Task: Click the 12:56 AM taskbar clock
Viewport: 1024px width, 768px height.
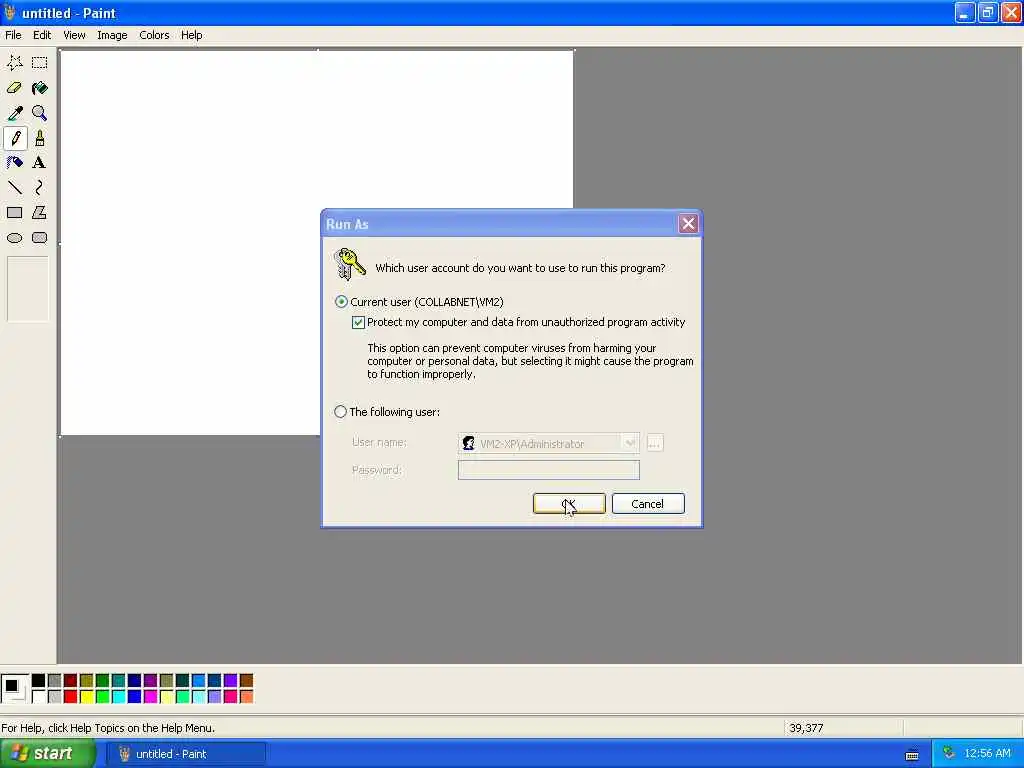Action: (x=987, y=754)
